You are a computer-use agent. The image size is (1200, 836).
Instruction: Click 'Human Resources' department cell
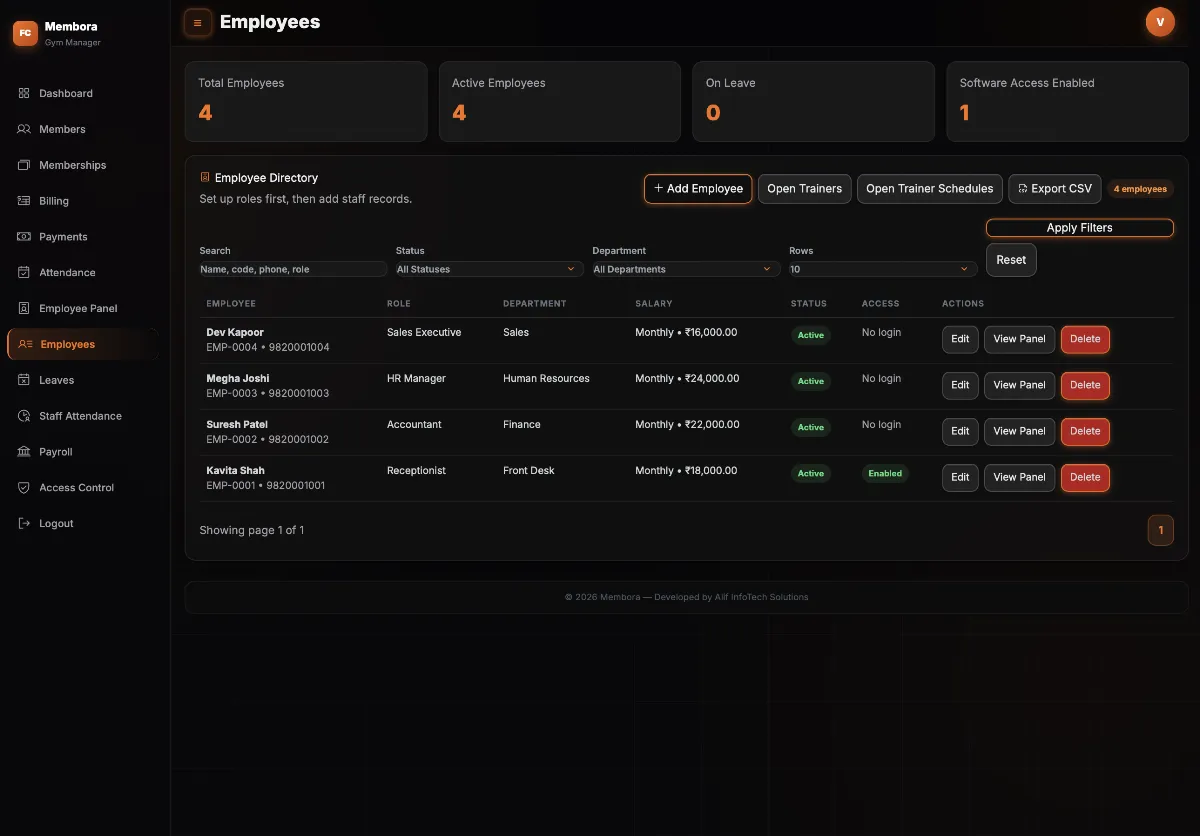point(546,378)
